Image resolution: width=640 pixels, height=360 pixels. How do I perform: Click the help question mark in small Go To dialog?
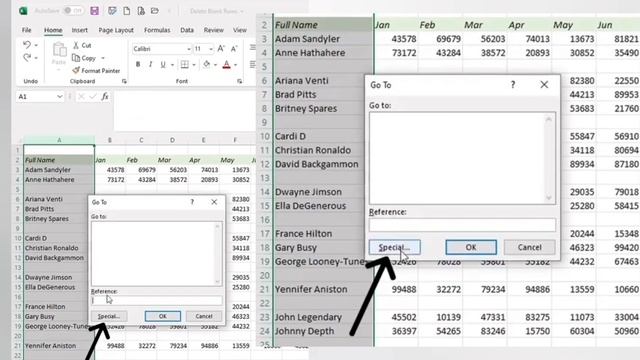192,202
